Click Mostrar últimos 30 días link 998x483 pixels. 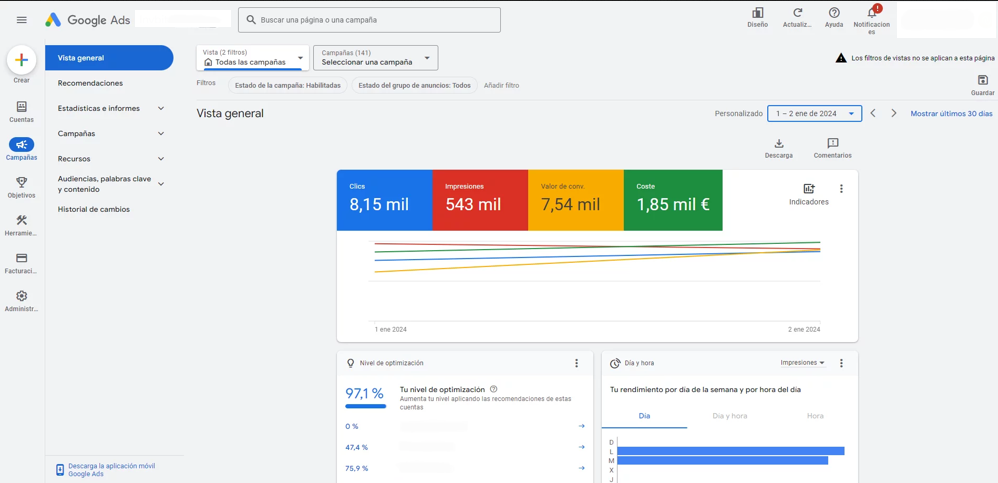point(951,114)
